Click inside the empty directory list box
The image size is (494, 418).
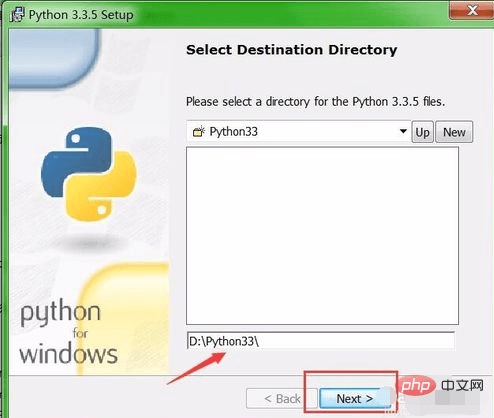pyautogui.click(x=322, y=236)
